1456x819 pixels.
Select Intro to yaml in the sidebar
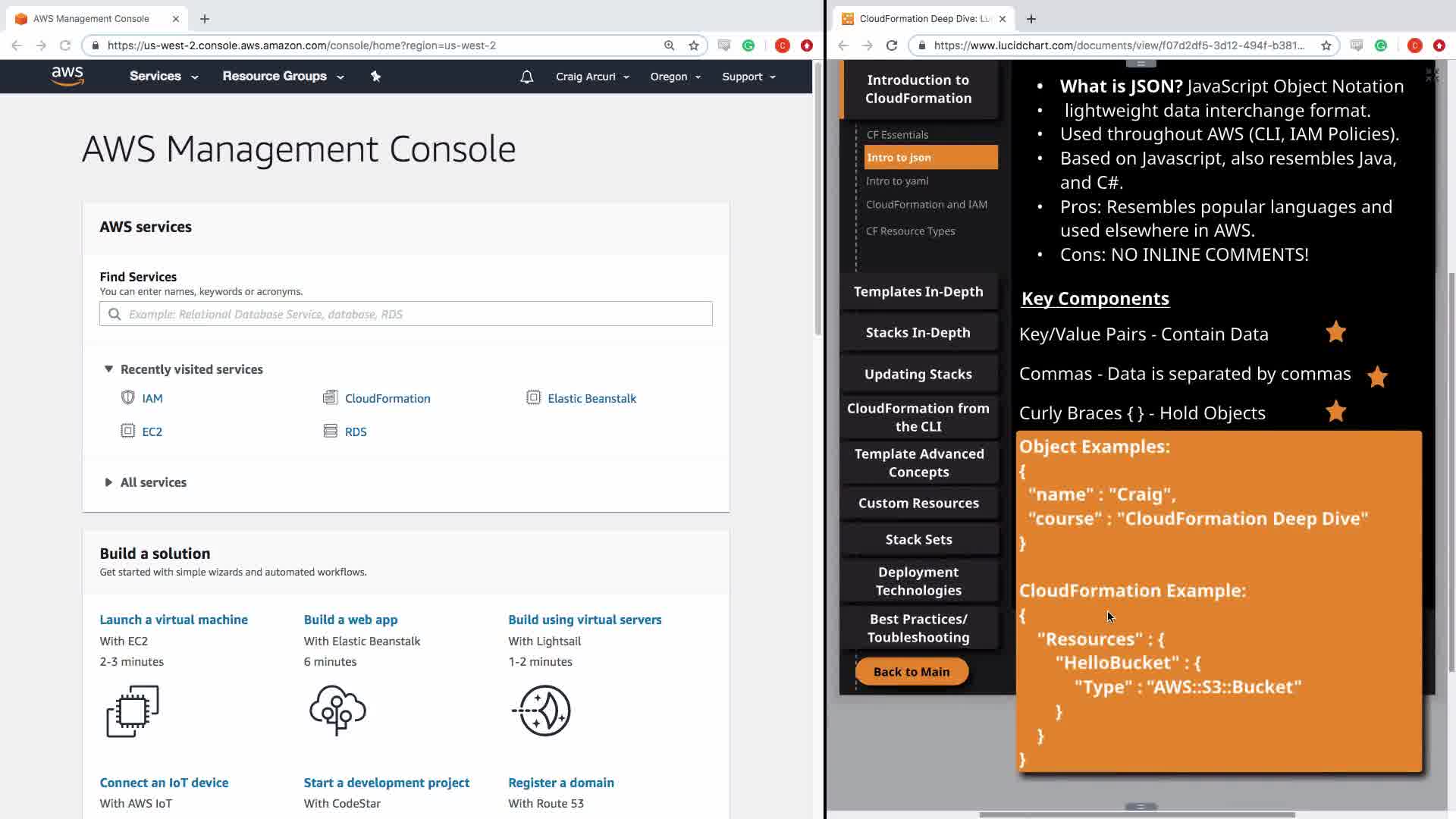point(897,181)
